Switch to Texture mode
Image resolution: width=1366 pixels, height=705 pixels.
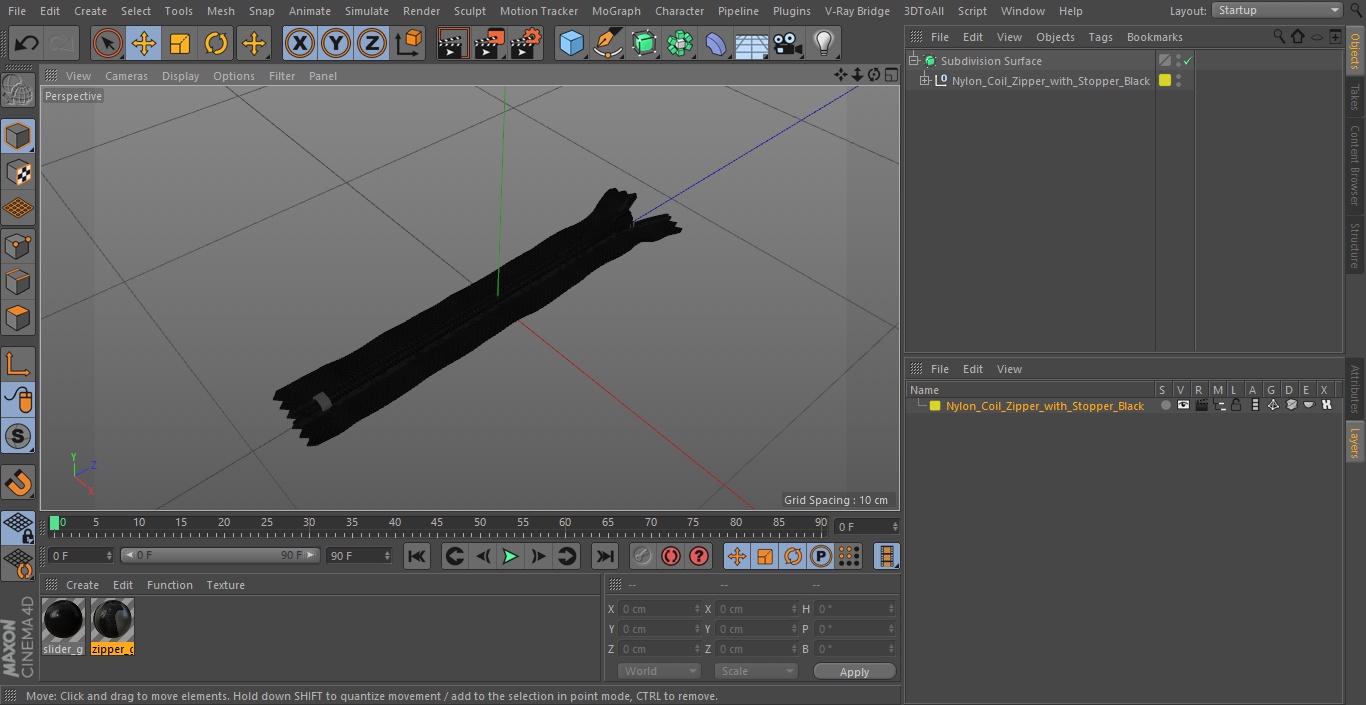[18, 172]
